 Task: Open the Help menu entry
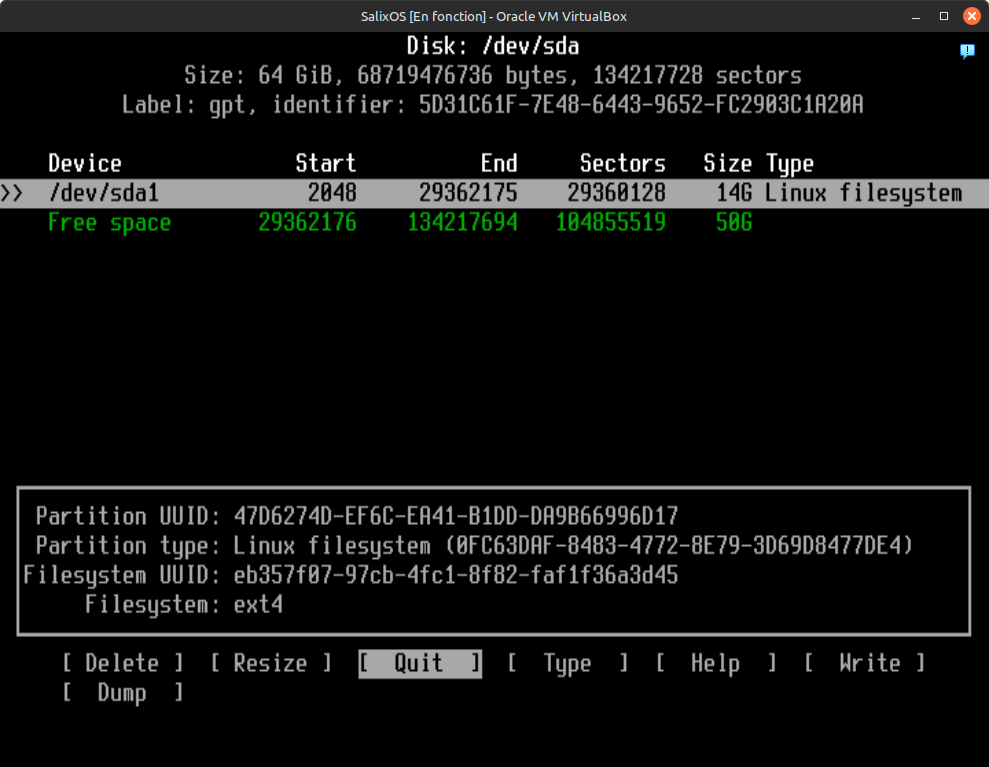point(715,663)
